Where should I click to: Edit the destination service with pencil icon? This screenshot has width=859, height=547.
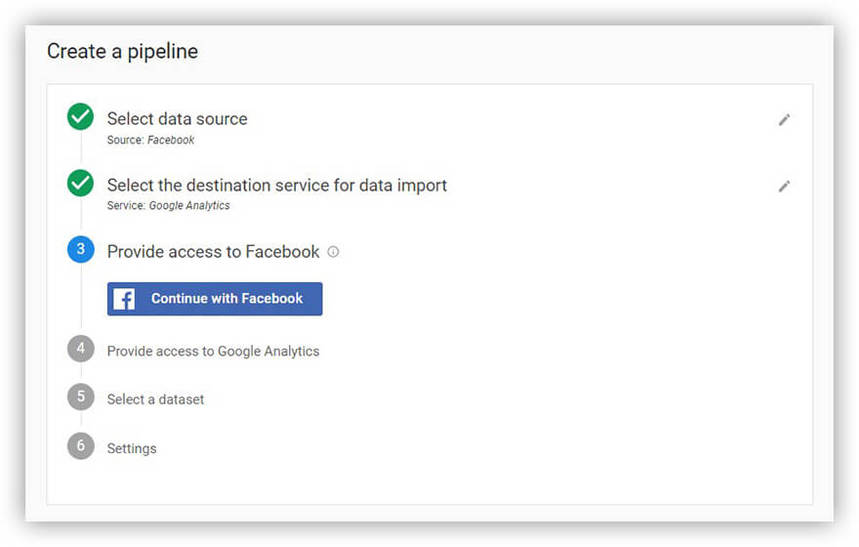coord(784,186)
